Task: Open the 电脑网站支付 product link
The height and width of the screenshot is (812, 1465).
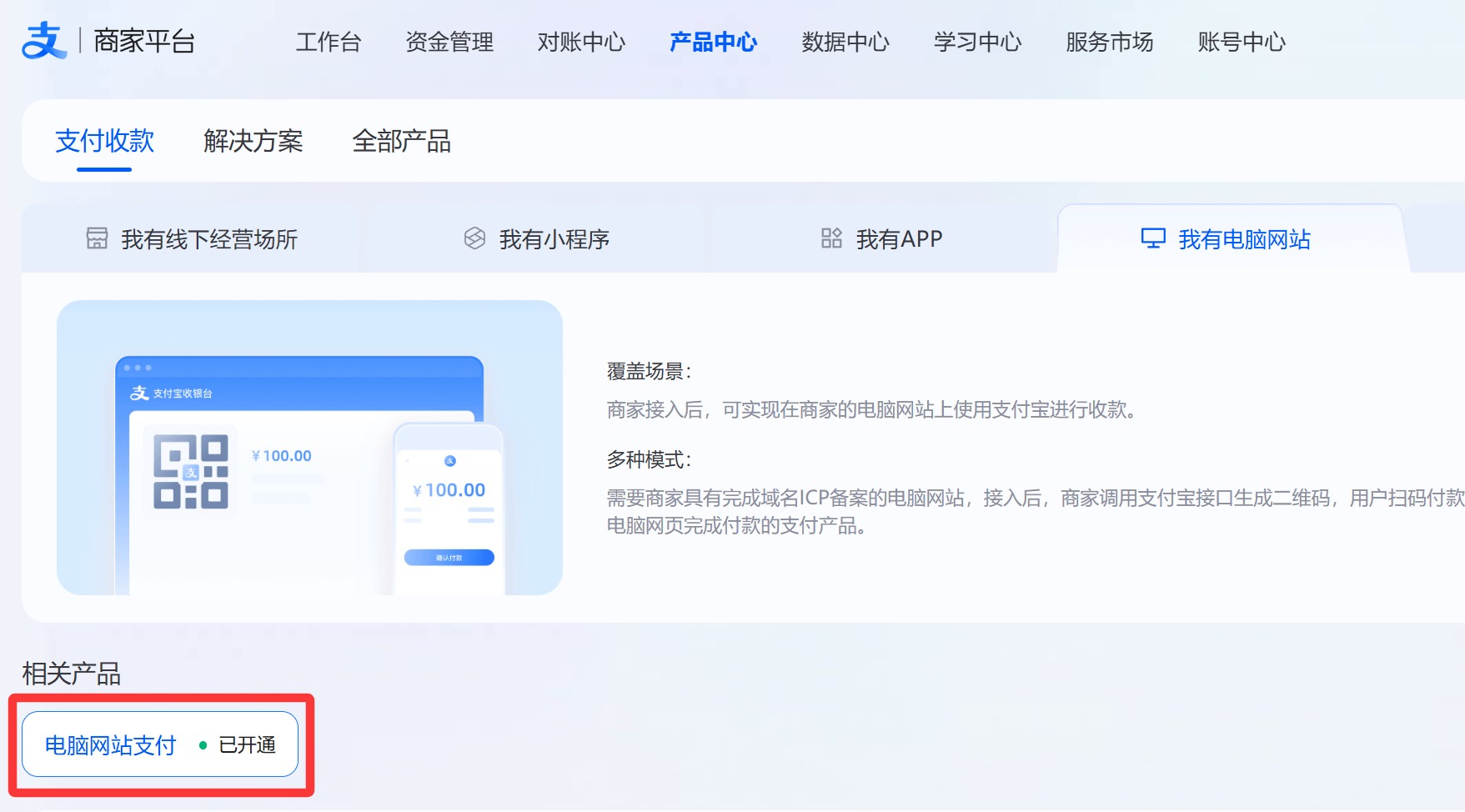Action: point(111,745)
